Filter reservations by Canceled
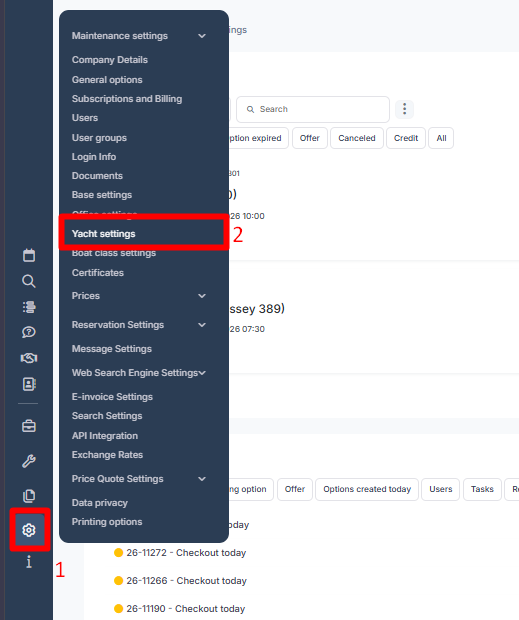Screen dimensions: 519x620 click(x=357, y=138)
